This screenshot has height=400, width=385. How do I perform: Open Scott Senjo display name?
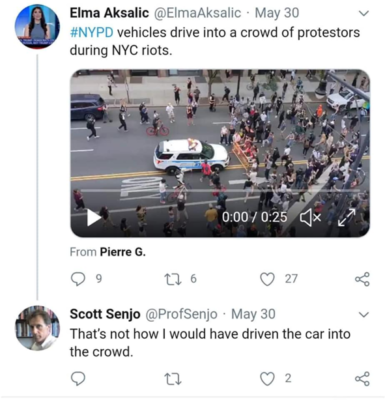105,314
